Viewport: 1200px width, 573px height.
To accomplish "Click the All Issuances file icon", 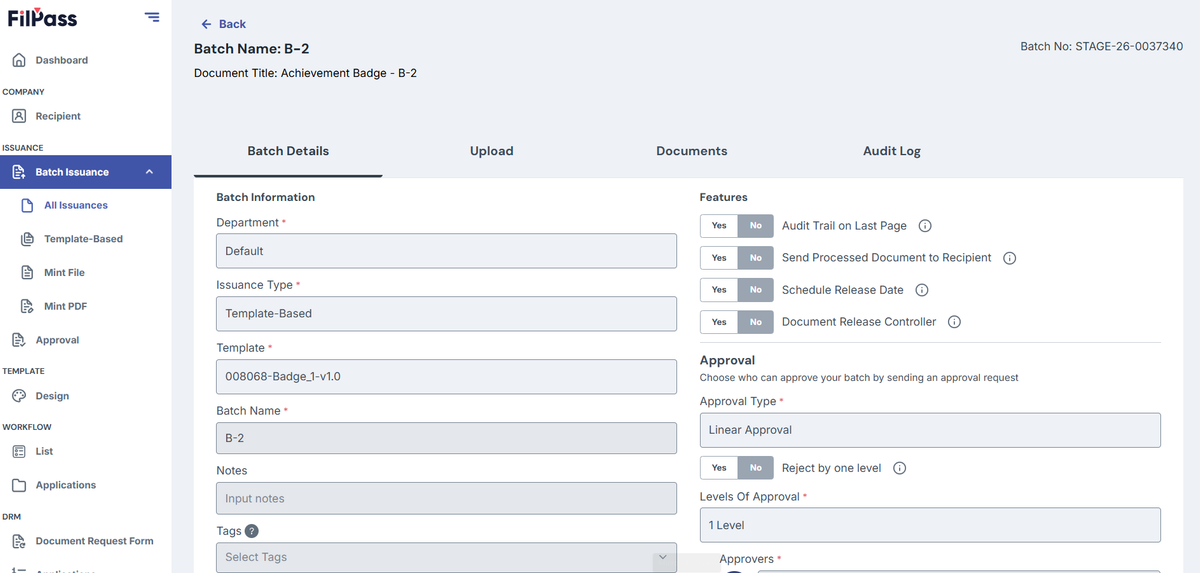I will [x=28, y=205].
